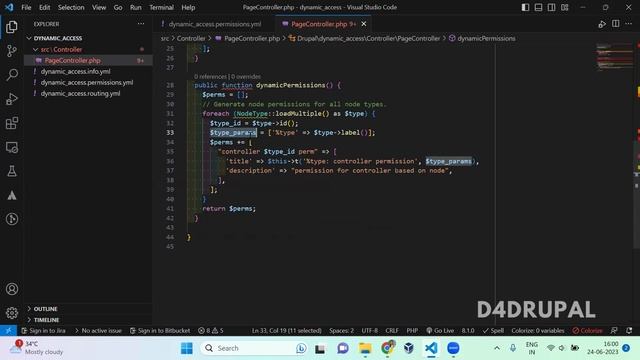This screenshot has height=360, width=640.
Task: Open the notifications bell in status bar
Action: pos(629,331)
